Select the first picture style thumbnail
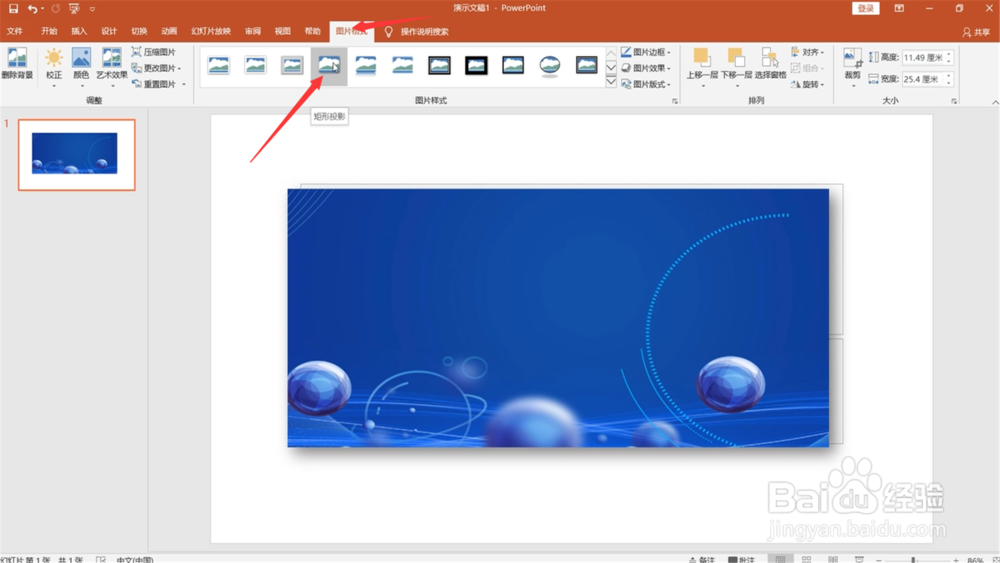The height and width of the screenshot is (563, 1000). coord(219,65)
